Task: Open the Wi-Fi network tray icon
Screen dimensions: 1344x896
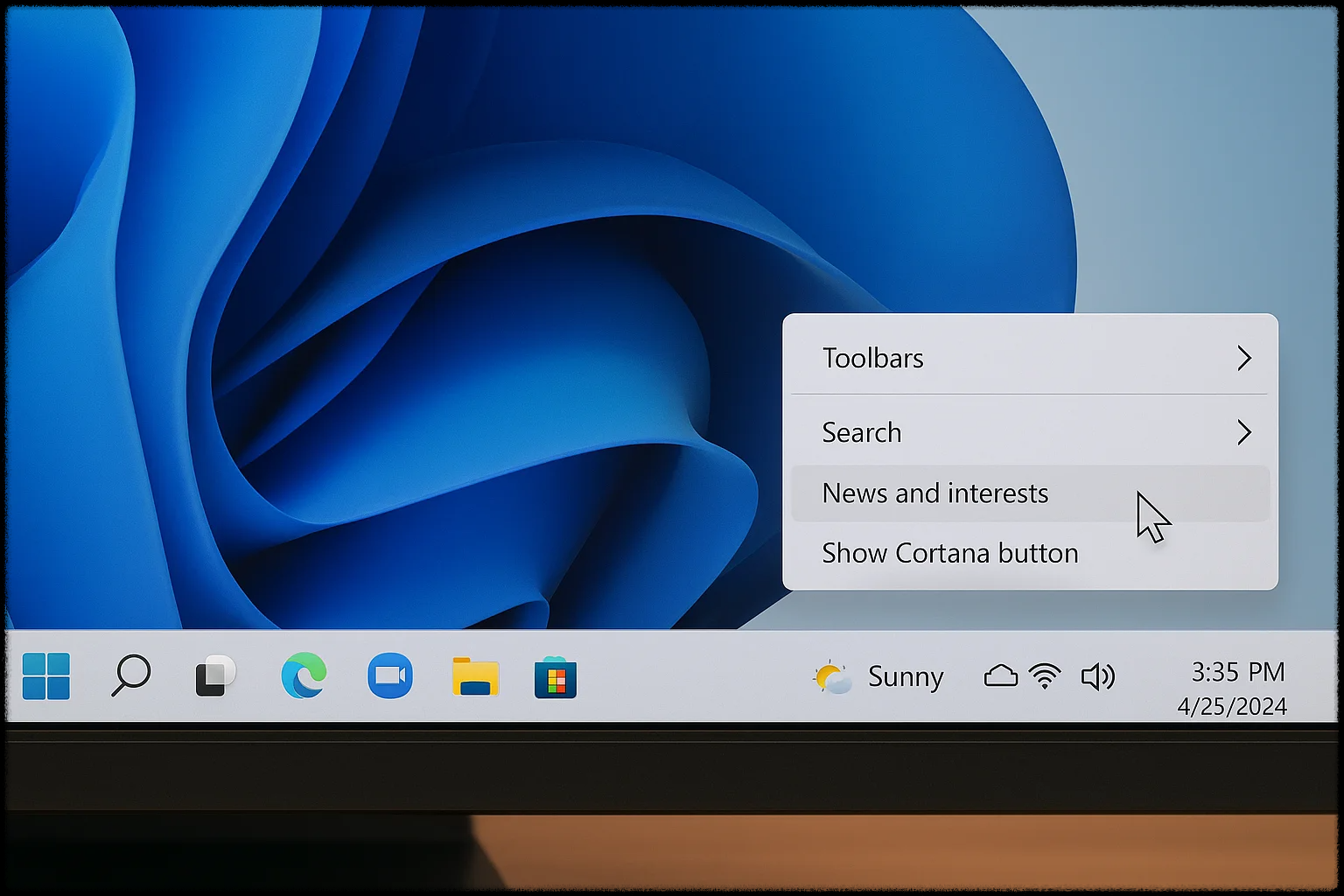Action: [x=1045, y=676]
